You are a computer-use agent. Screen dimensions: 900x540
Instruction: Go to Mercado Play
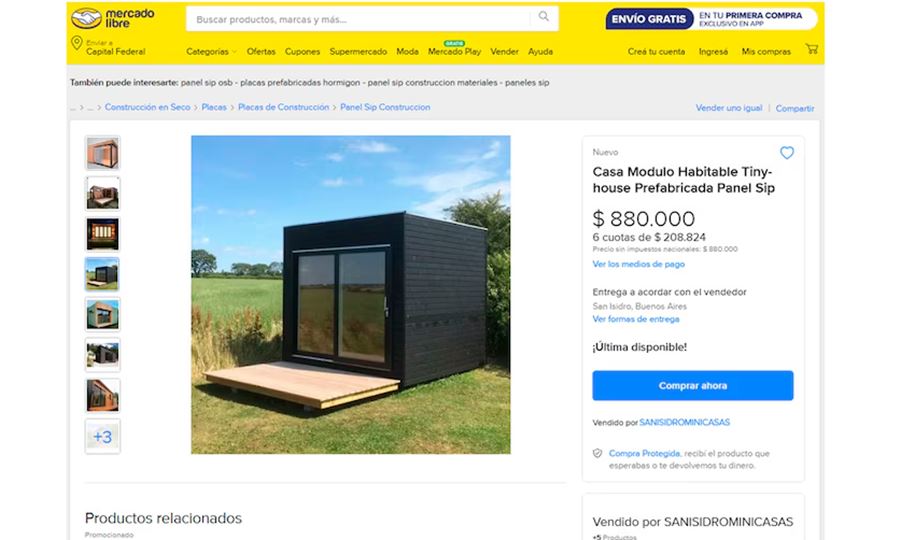coord(455,50)
